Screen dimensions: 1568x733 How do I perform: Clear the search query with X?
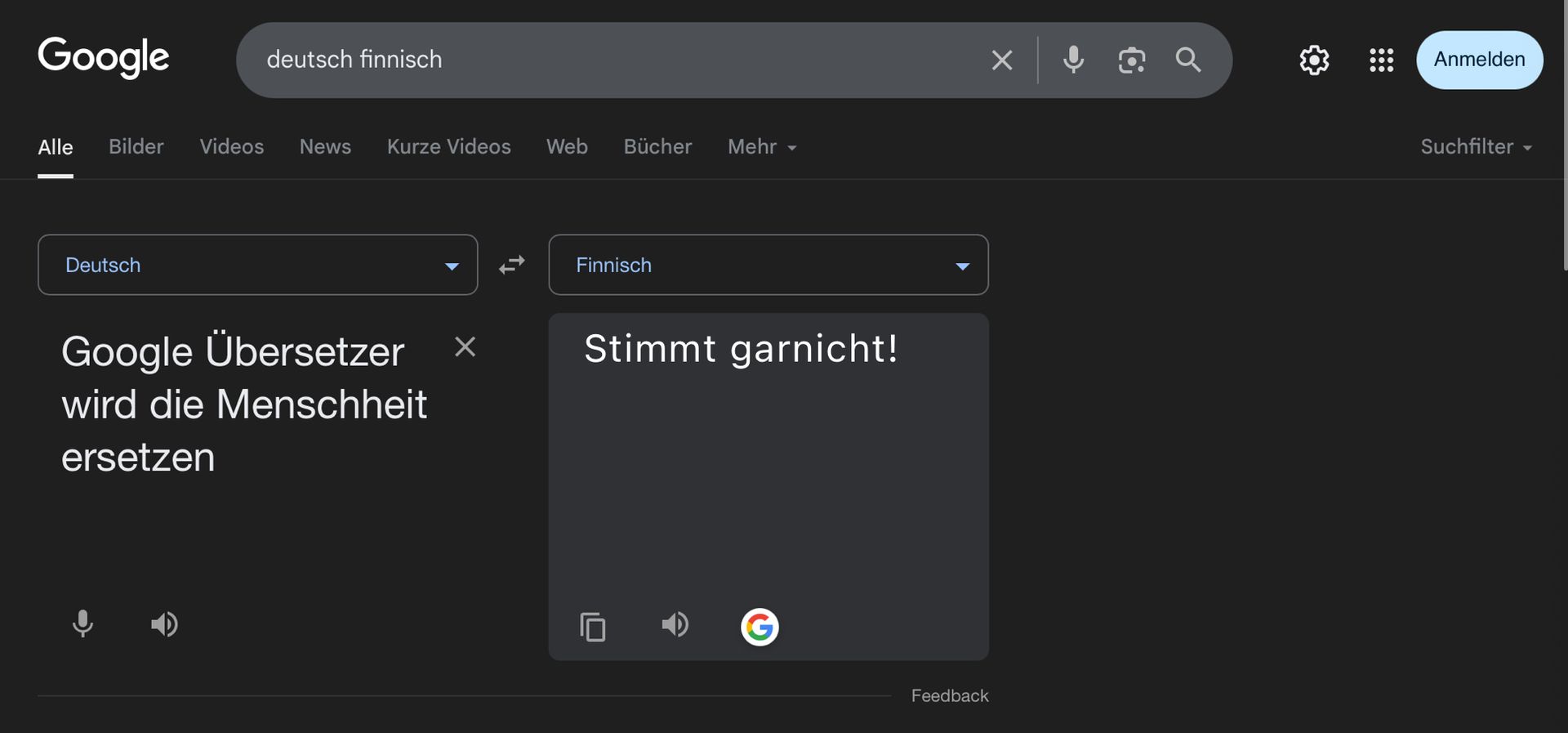[x=1002, y=60]
